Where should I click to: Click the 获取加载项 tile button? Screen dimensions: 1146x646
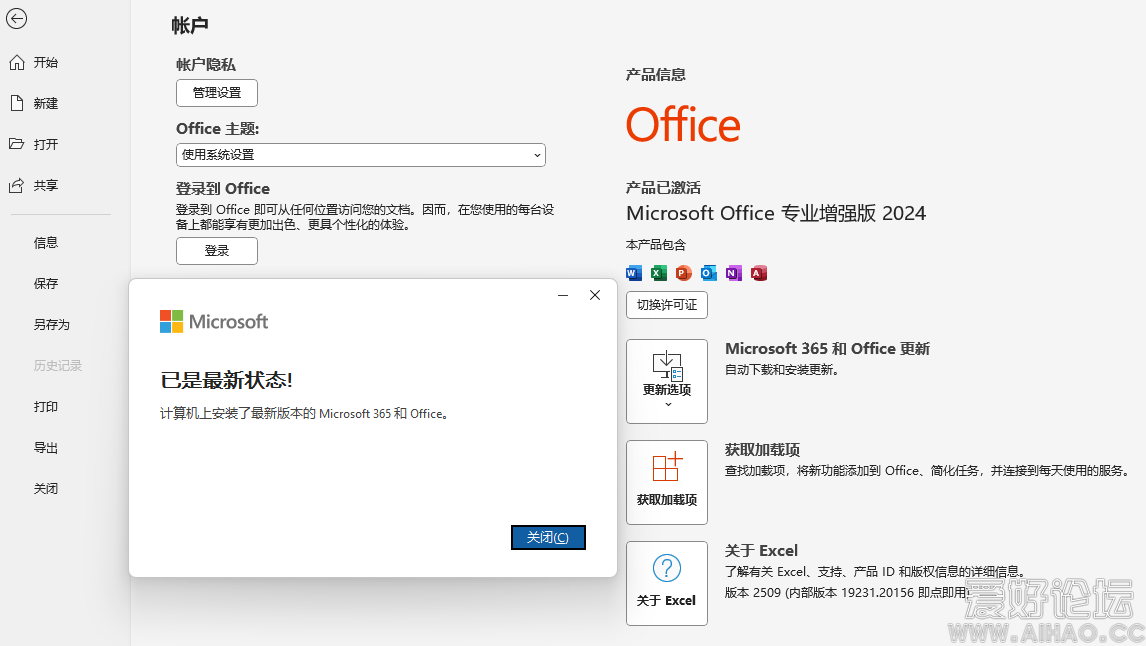click(x=667, y=482)
